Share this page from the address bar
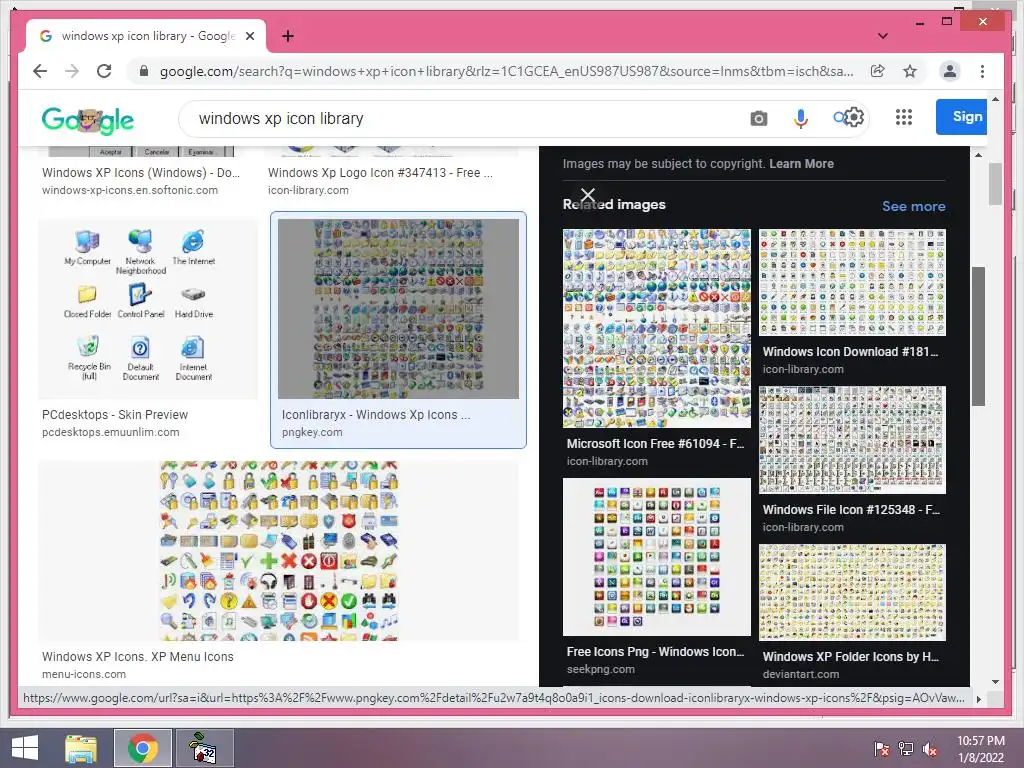The width and height of the screenshot is (1024, 768). coord(878,71)
